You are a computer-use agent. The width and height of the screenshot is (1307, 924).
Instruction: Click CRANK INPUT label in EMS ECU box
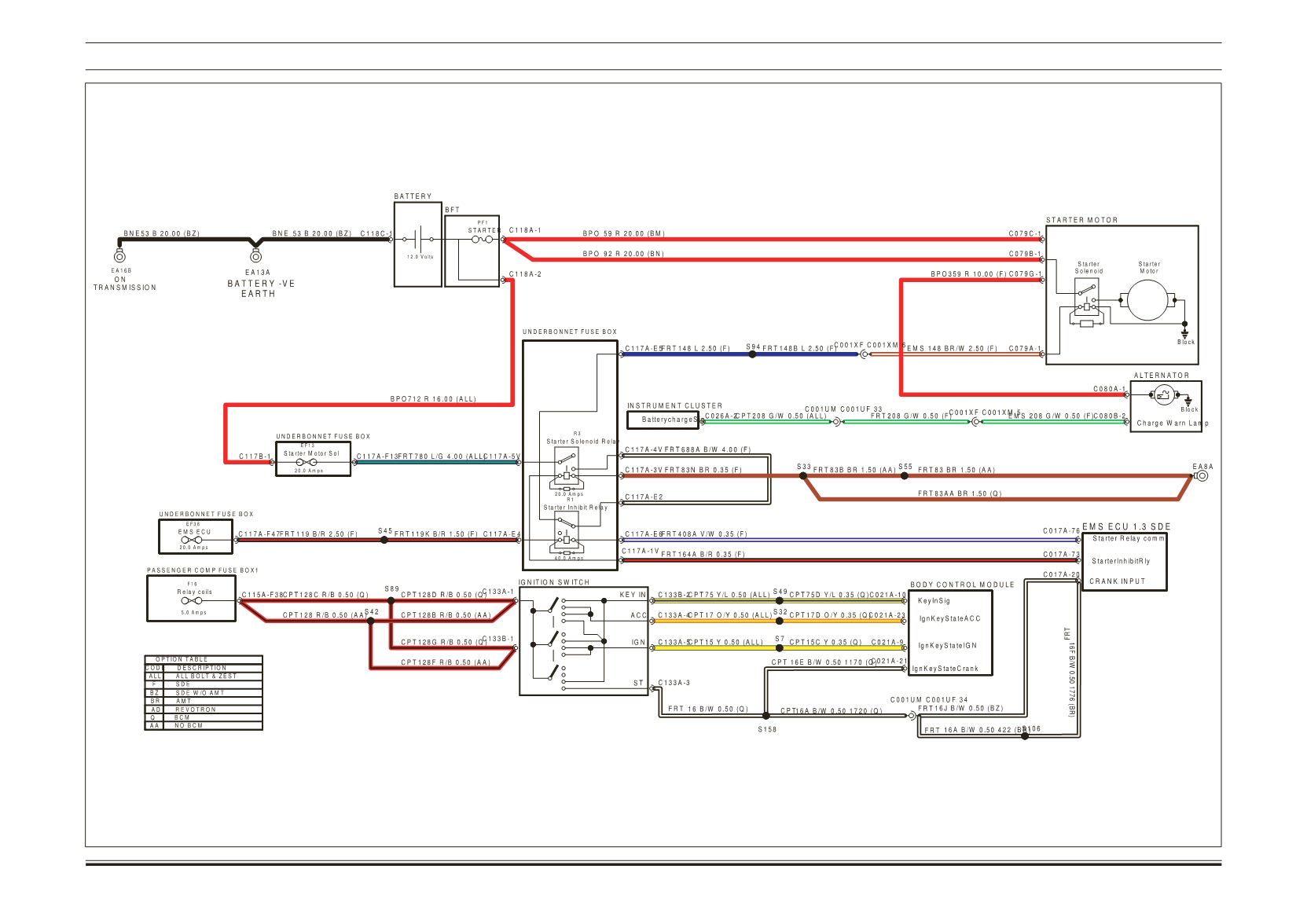click(x=1117, y=581)
